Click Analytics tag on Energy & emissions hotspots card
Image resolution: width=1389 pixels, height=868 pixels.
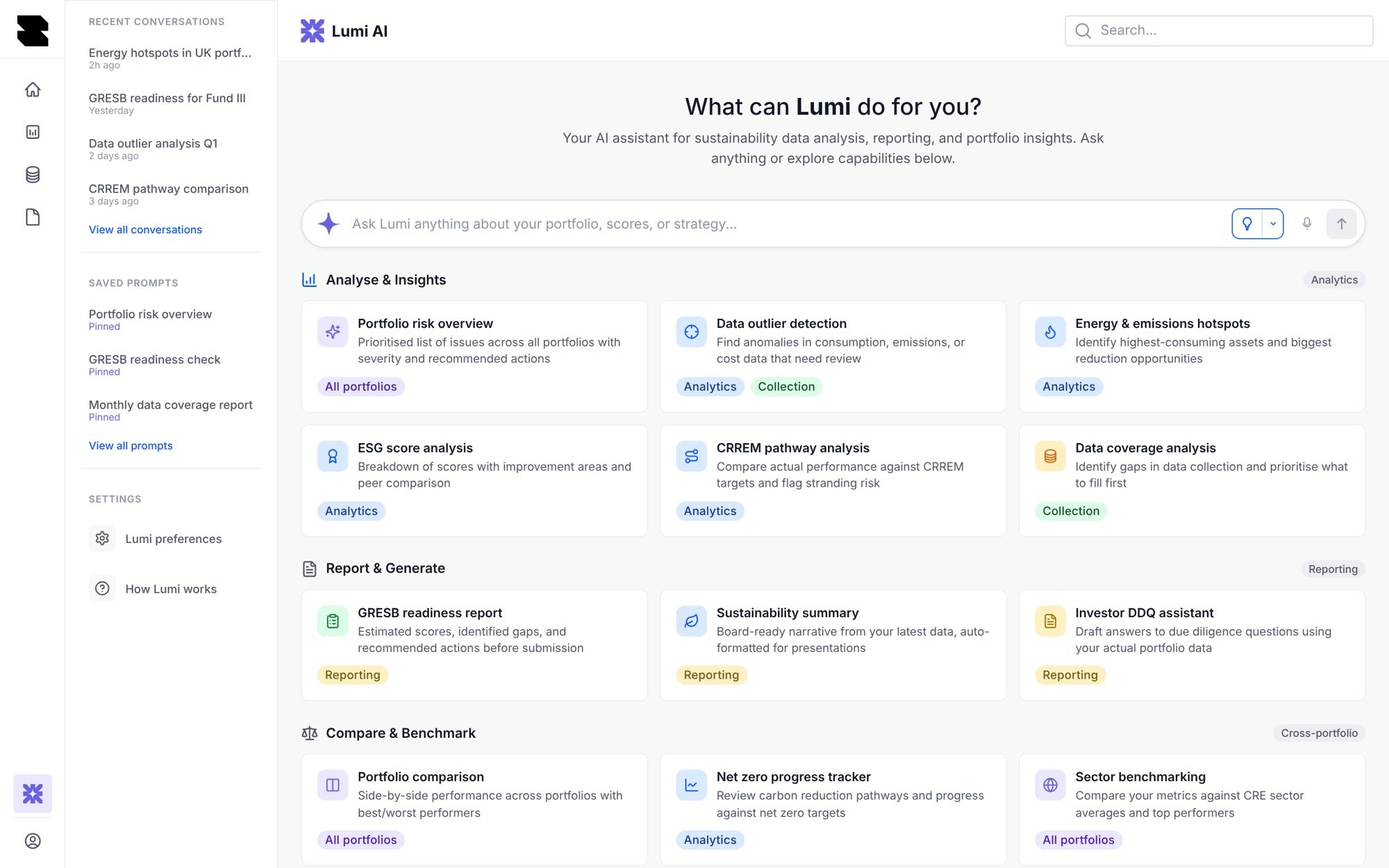[1068, 387]
